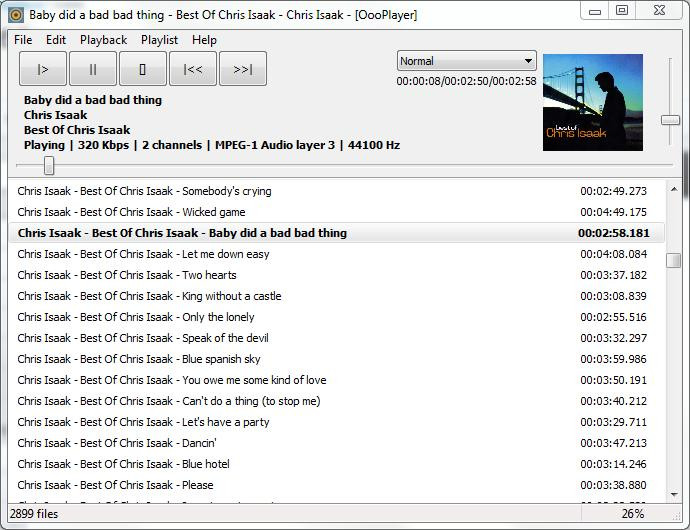Select the track Somebody's crying
Screen dimensions: 690x530
coord(337,191)
